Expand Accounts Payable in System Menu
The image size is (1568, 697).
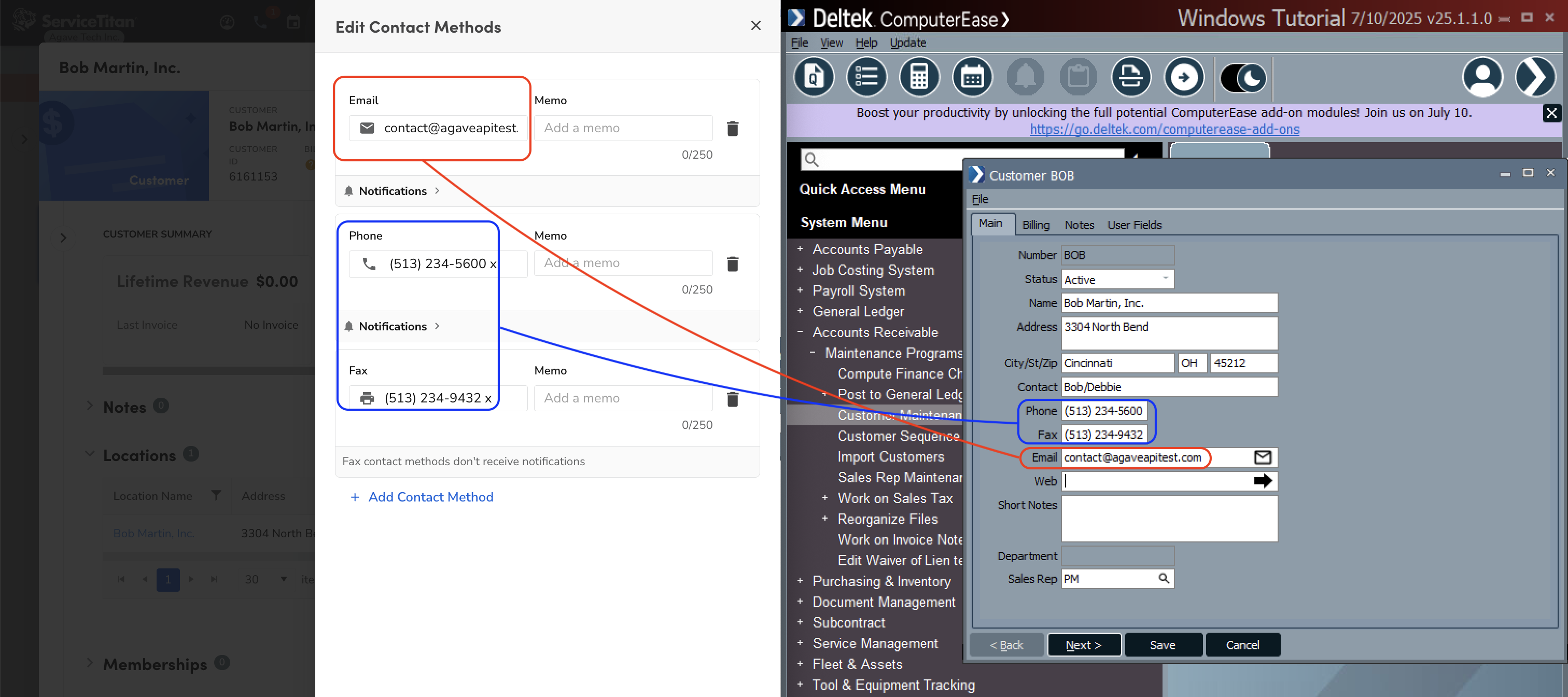(800, 249)
